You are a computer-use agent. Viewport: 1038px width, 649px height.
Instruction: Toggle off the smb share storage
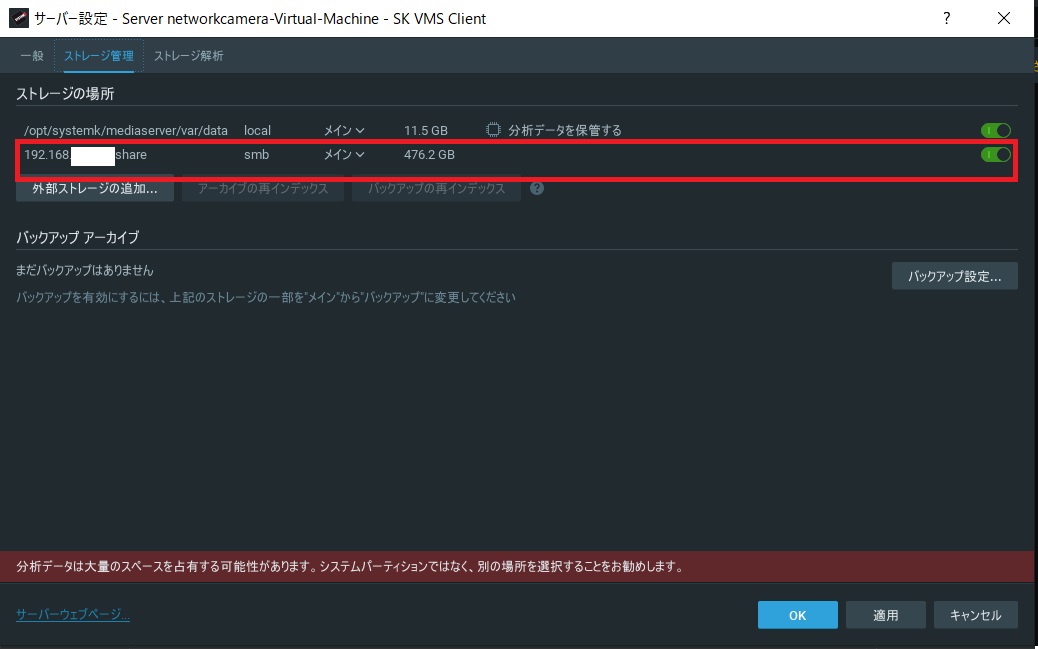[996, 154]
